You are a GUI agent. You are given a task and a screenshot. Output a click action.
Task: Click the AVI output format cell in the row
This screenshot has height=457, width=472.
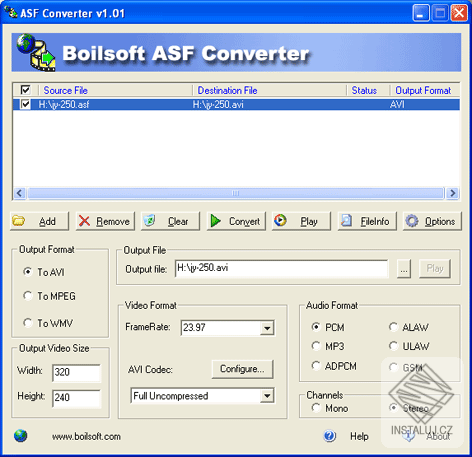[x=397, y=105]
